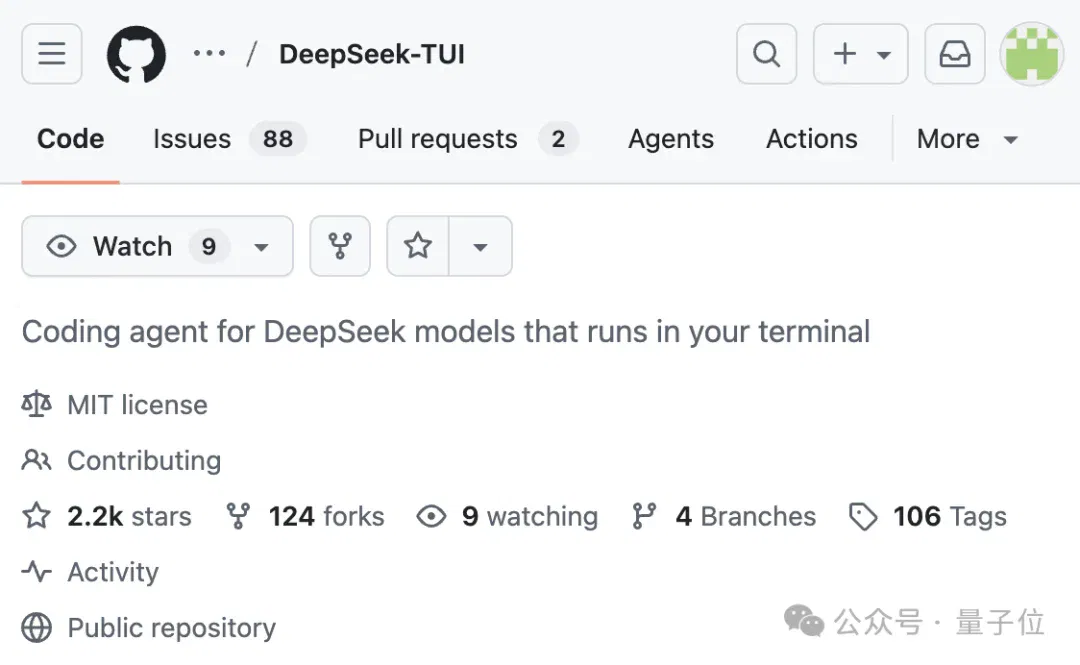Open the star lists dropdown arrow
Viewport: 1080px width, 665px height.
pyautogui.click(x=481, y=246)
